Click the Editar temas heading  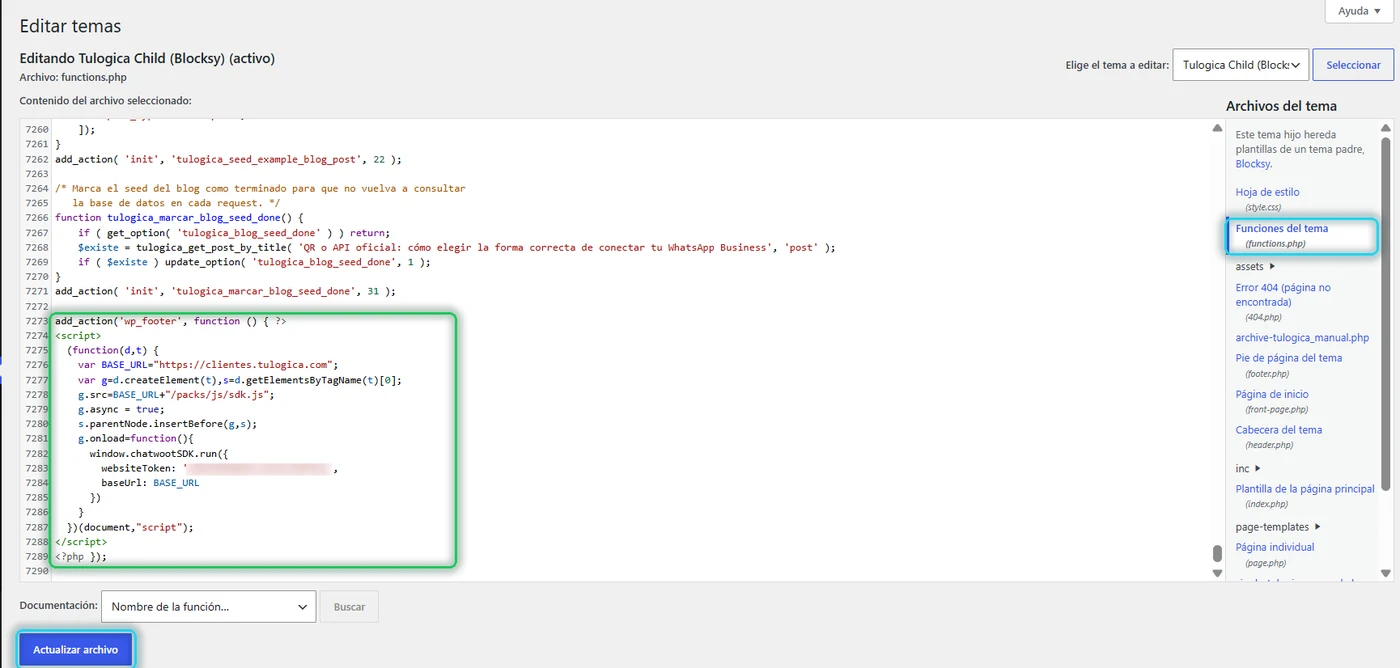[x=70, y=26]
